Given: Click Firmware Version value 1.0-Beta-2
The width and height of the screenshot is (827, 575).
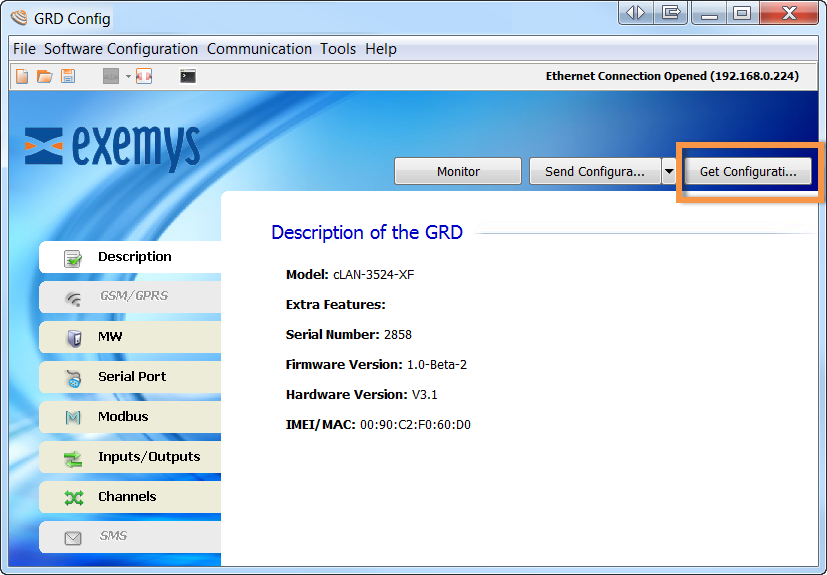Looking at the screenshot, I should [x=437, y=365].
